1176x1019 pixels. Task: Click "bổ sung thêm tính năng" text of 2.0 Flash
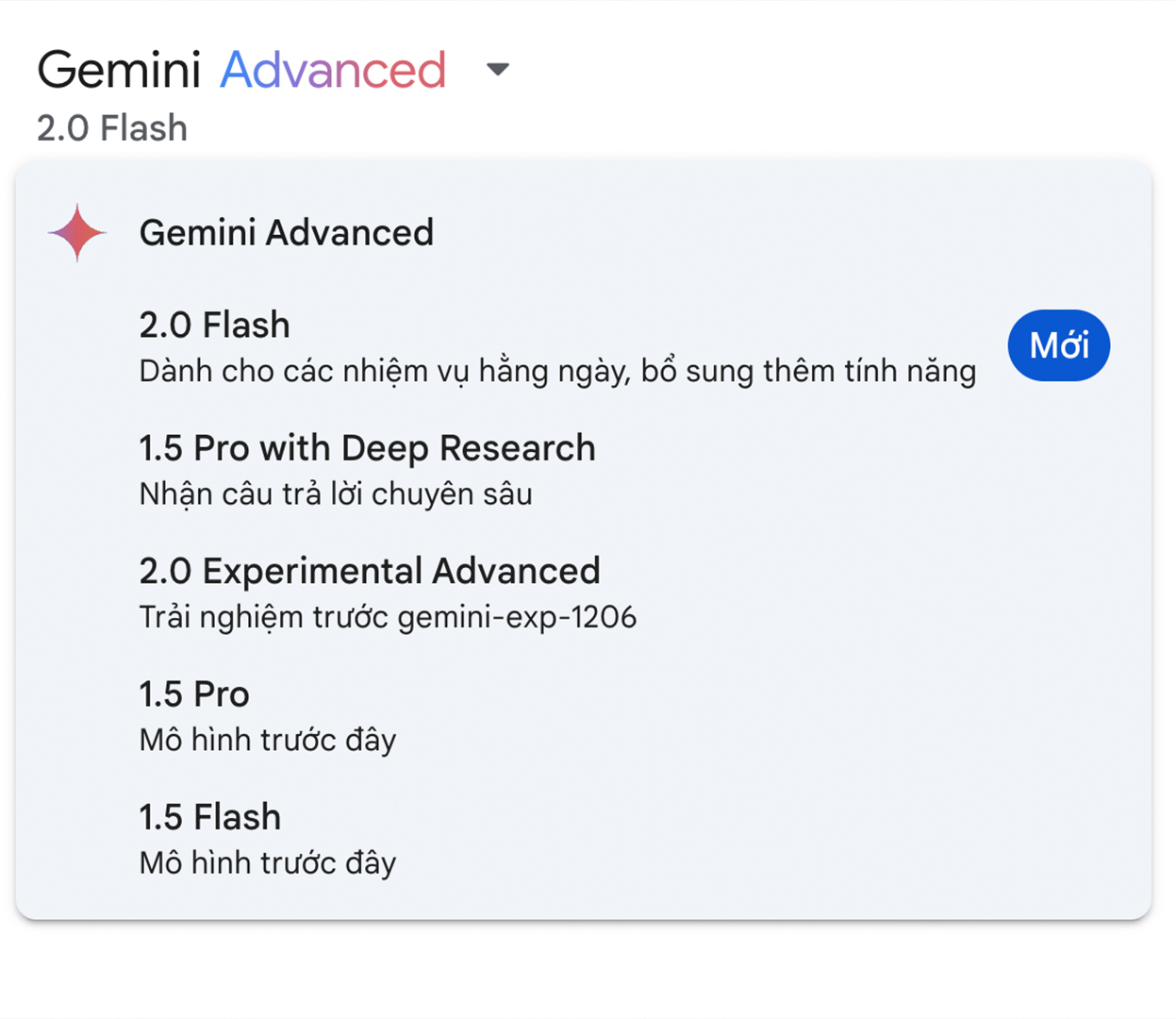[x=808, y=372]
